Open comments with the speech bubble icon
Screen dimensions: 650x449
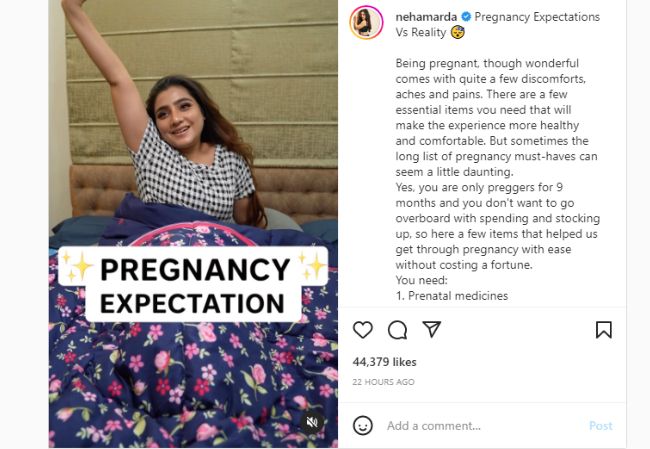pos(397,330)
